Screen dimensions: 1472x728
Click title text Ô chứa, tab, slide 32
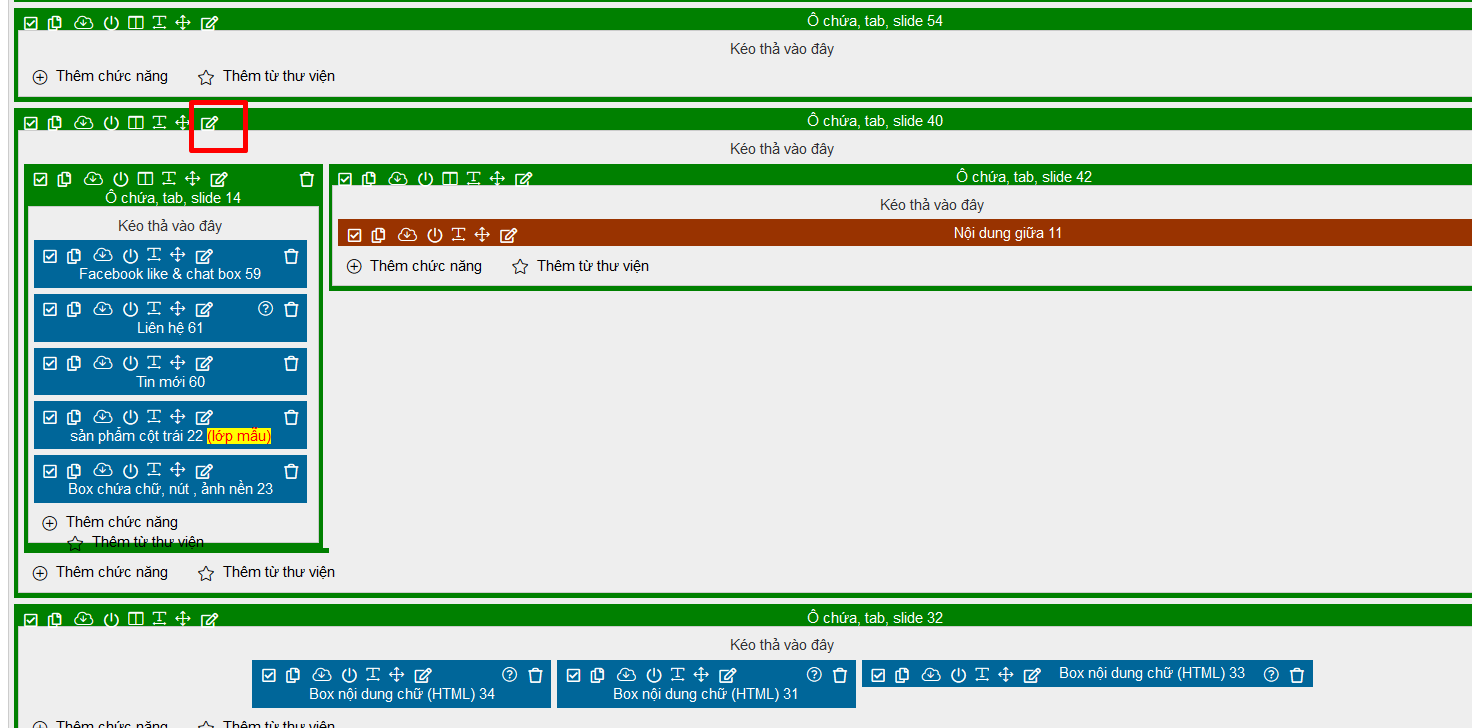pyautogui.click(x=875, y=618)
